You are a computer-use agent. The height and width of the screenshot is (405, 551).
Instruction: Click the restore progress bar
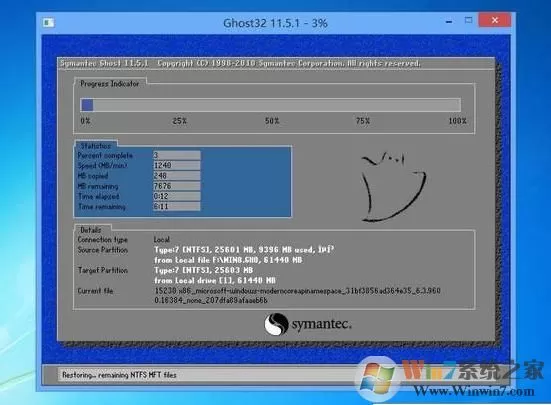point(271,105)
